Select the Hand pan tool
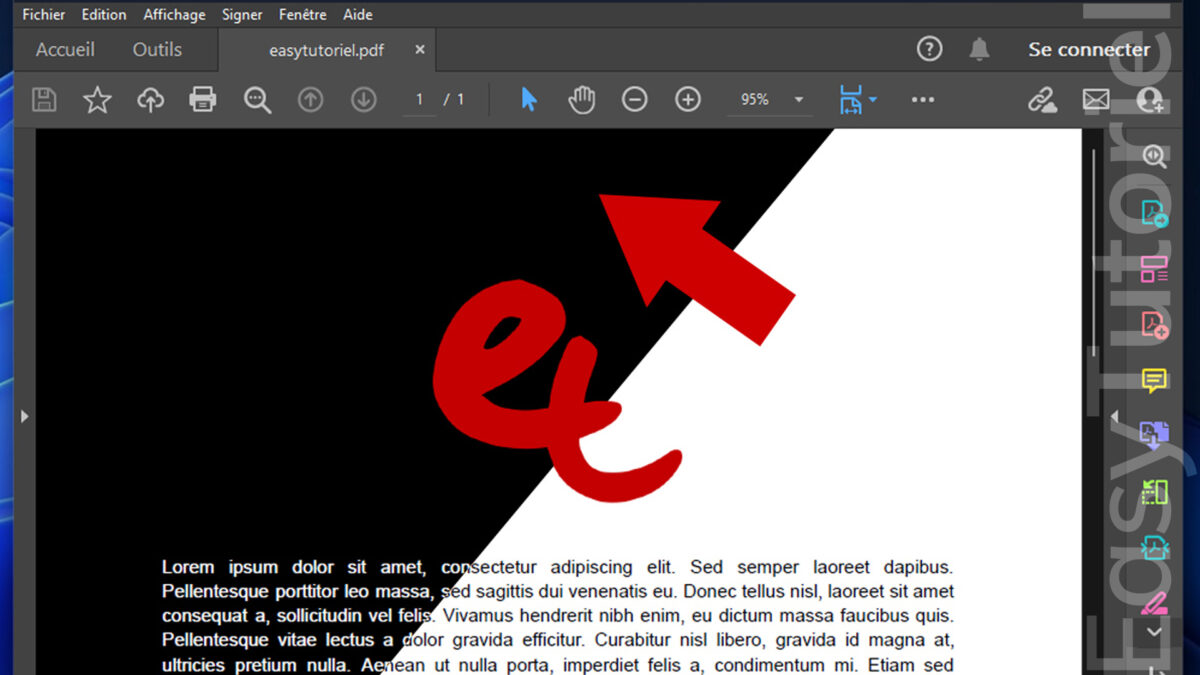1200x675 pixels. (x=581, y=99)
